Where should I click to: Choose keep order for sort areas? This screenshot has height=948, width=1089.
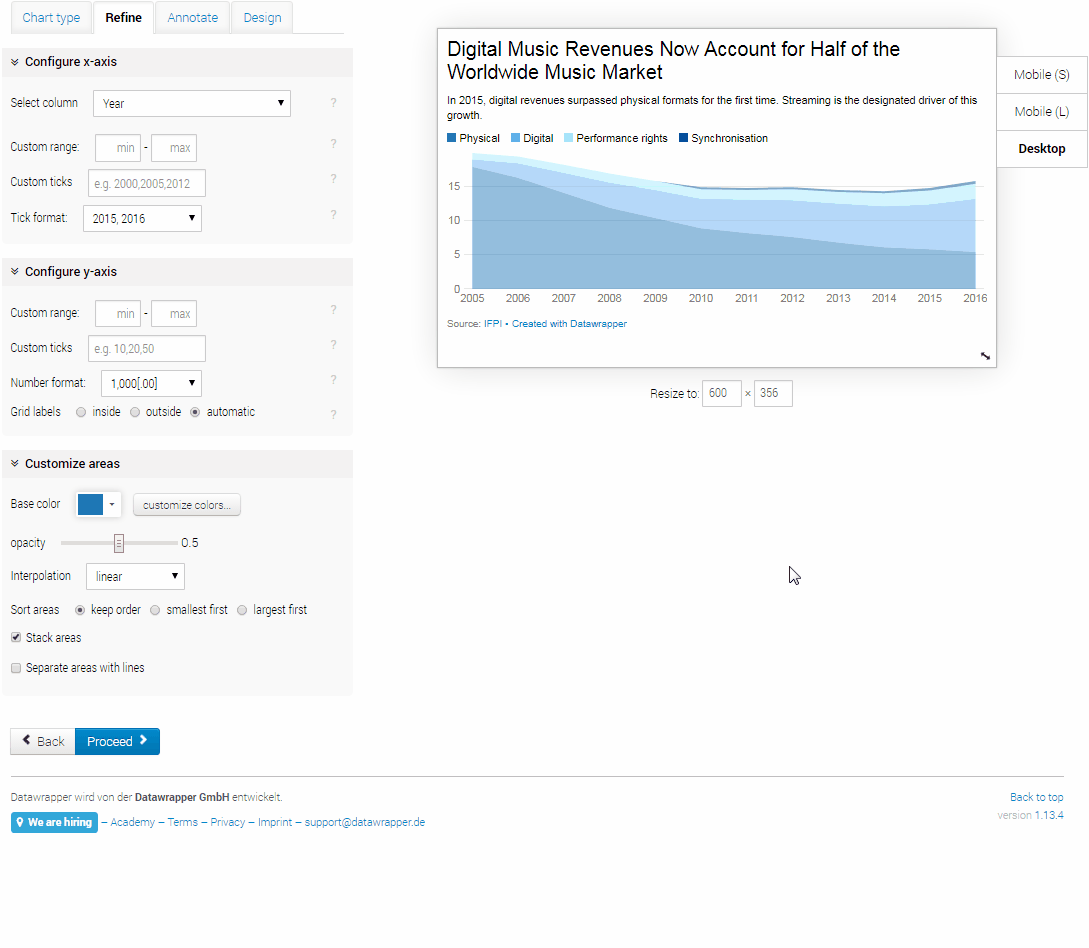(80, 610)
